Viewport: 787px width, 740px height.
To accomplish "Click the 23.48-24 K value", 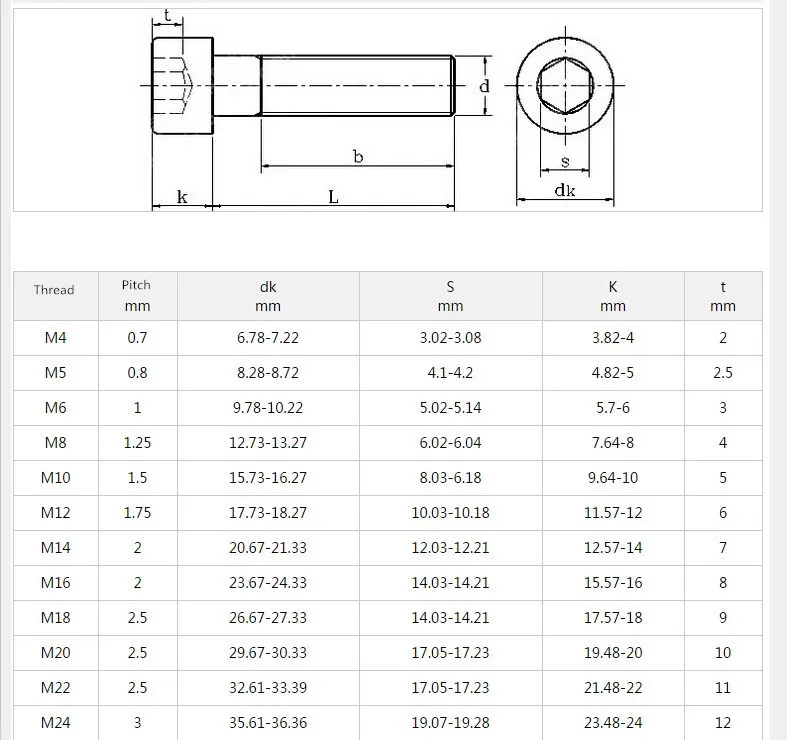I will click(x=613, y=723).
